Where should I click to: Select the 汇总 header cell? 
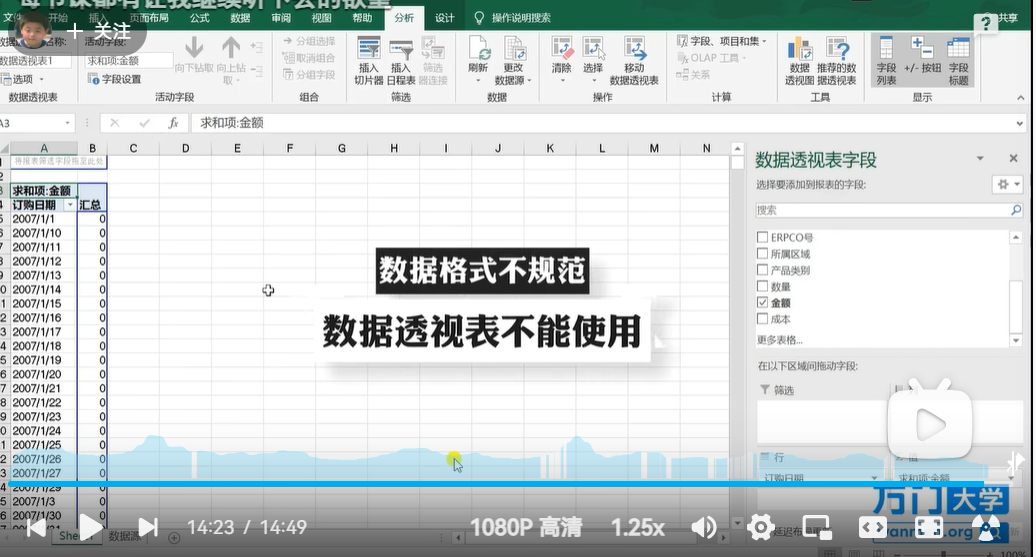(92, 205)
